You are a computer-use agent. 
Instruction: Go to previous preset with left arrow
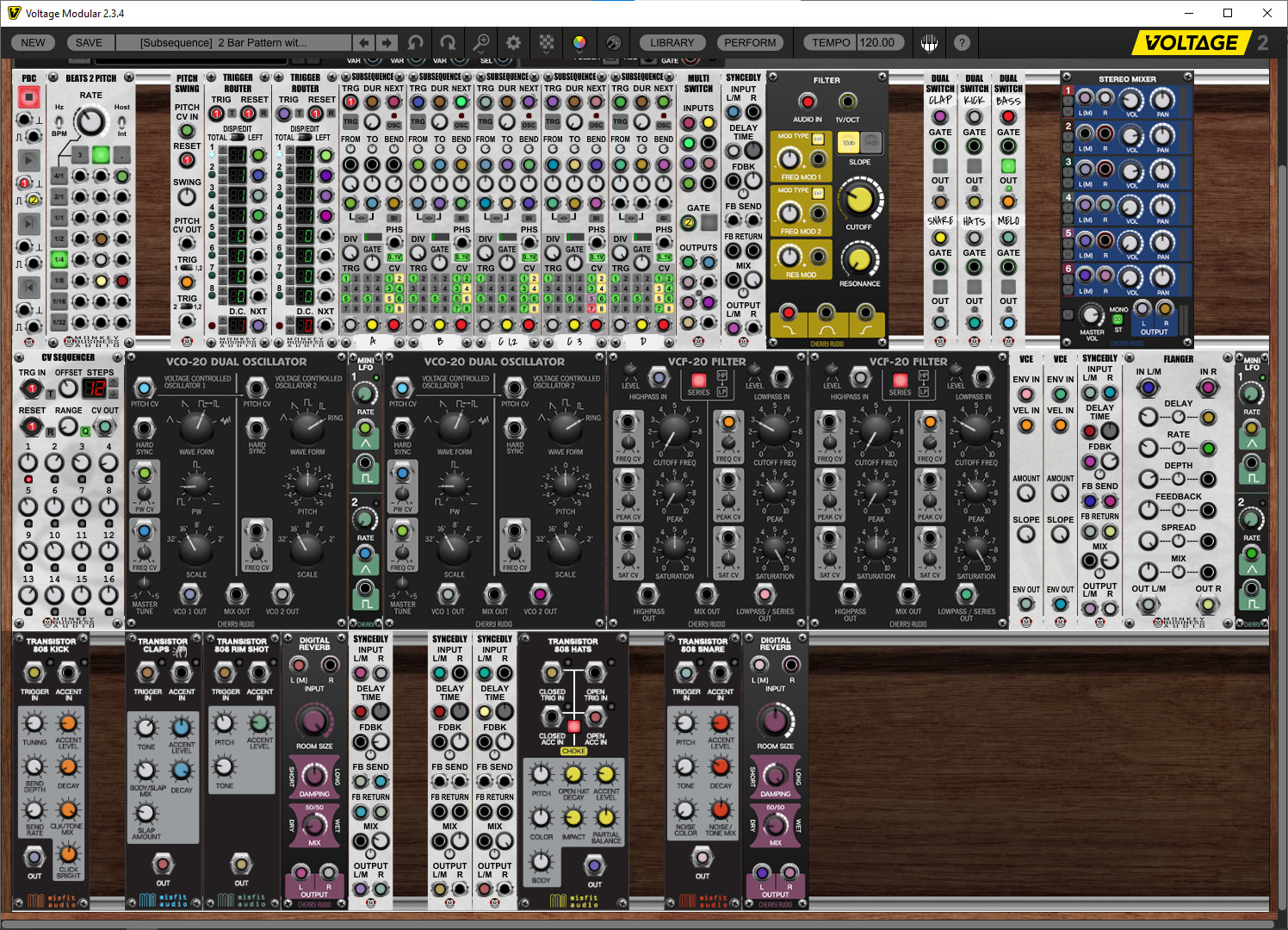(x=364, y=42)
